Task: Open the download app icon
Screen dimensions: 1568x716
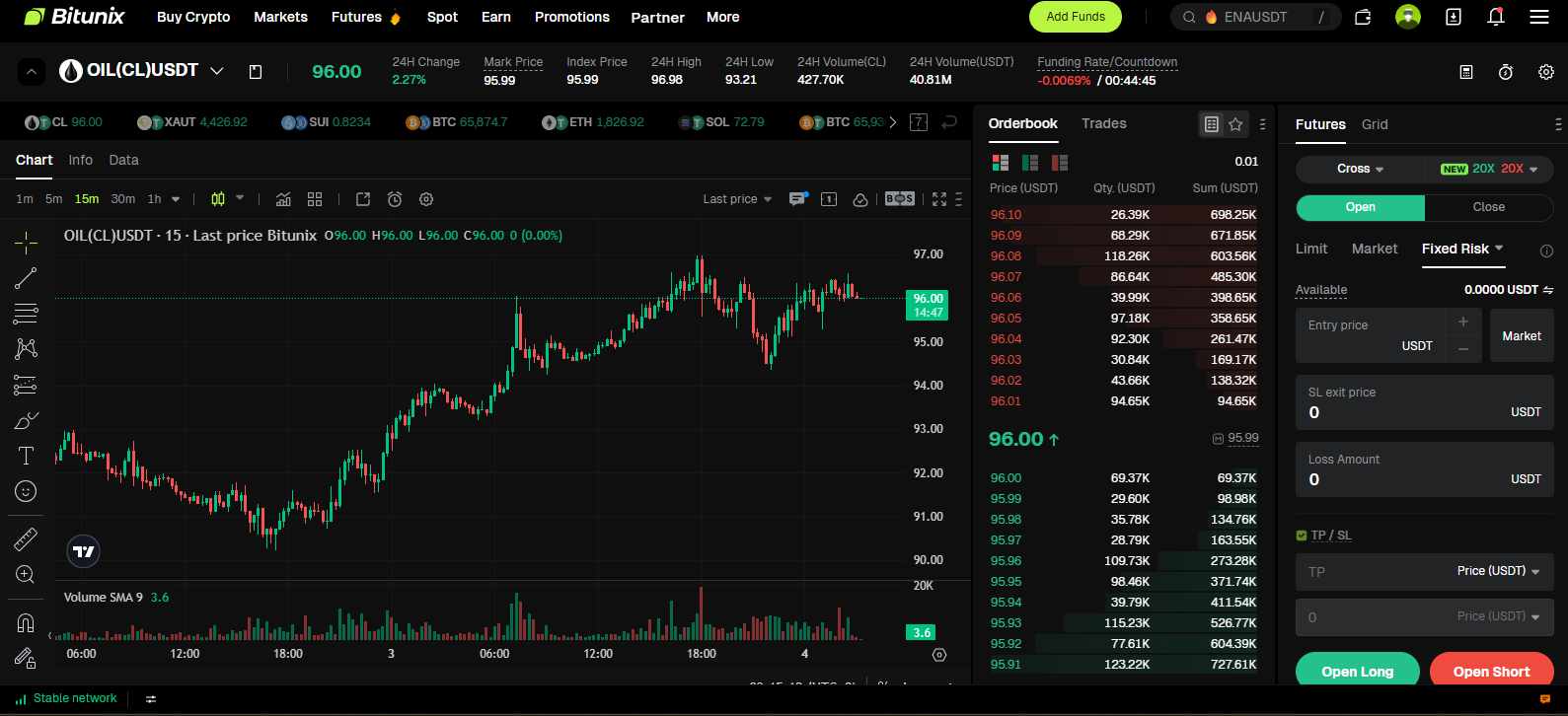Action: (1454, 17)
